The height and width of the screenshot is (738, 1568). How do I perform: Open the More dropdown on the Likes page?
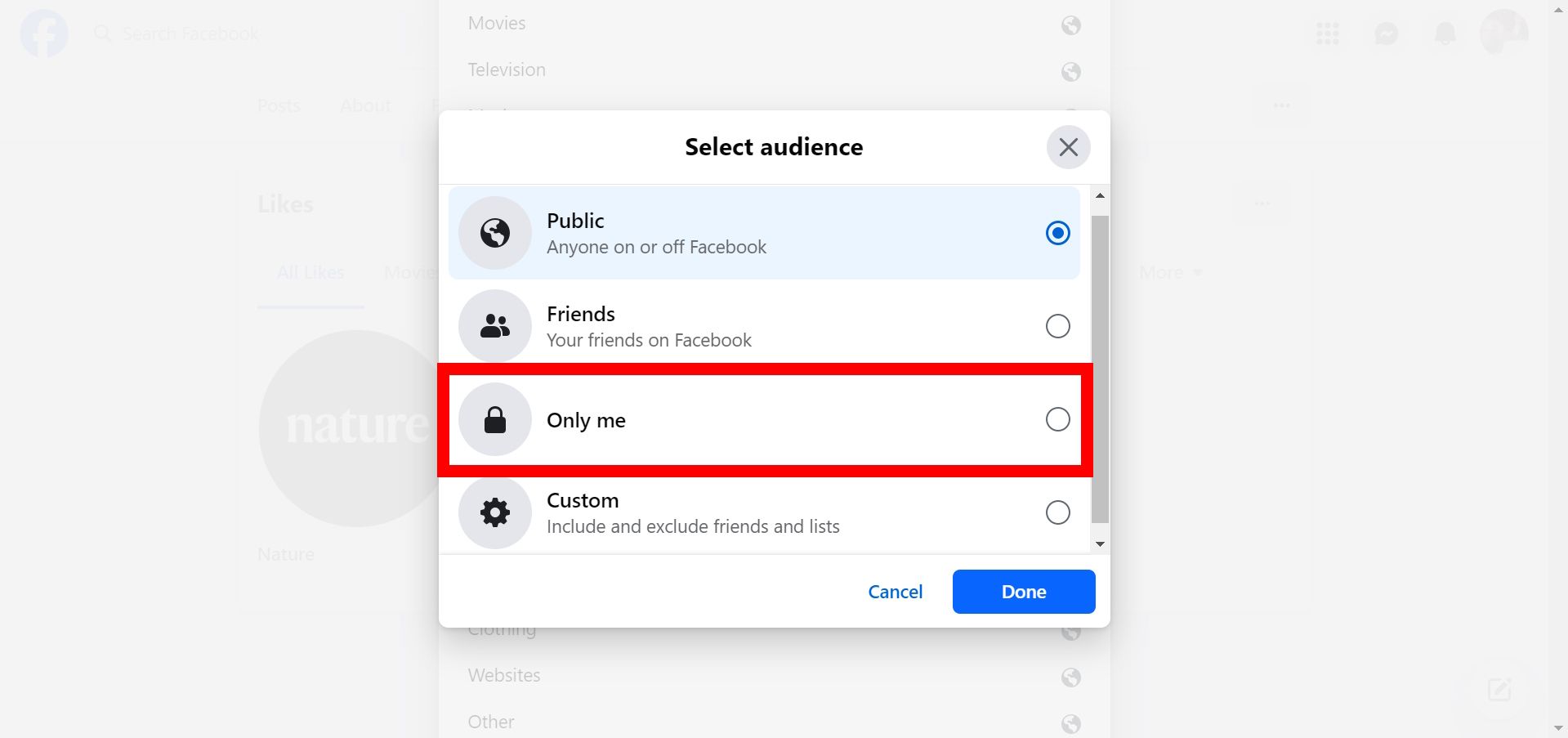[1168, 272]
